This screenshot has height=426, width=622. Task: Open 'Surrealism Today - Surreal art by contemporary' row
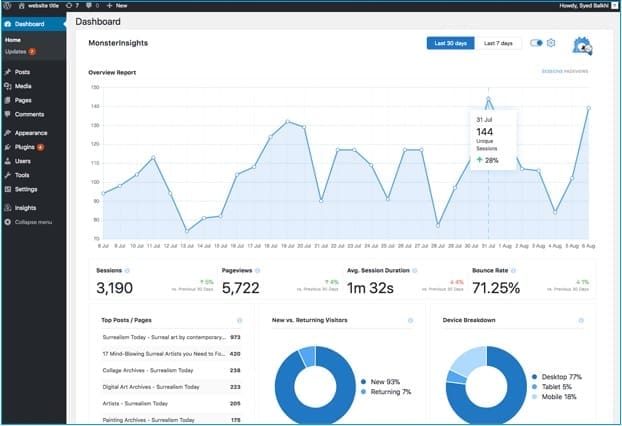tap(171, 337)
